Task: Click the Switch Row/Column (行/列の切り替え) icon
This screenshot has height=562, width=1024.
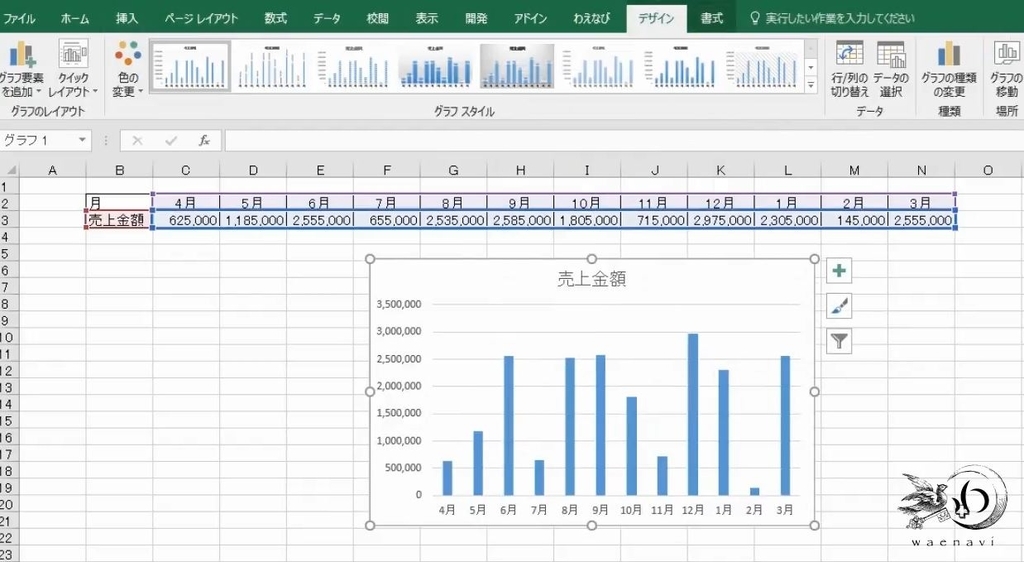Action: pyautogui.click(x=849, y=69)
